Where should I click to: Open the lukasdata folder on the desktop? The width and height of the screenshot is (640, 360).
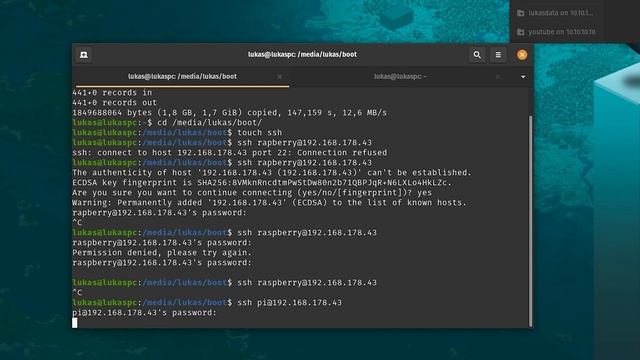pos(555,13)
